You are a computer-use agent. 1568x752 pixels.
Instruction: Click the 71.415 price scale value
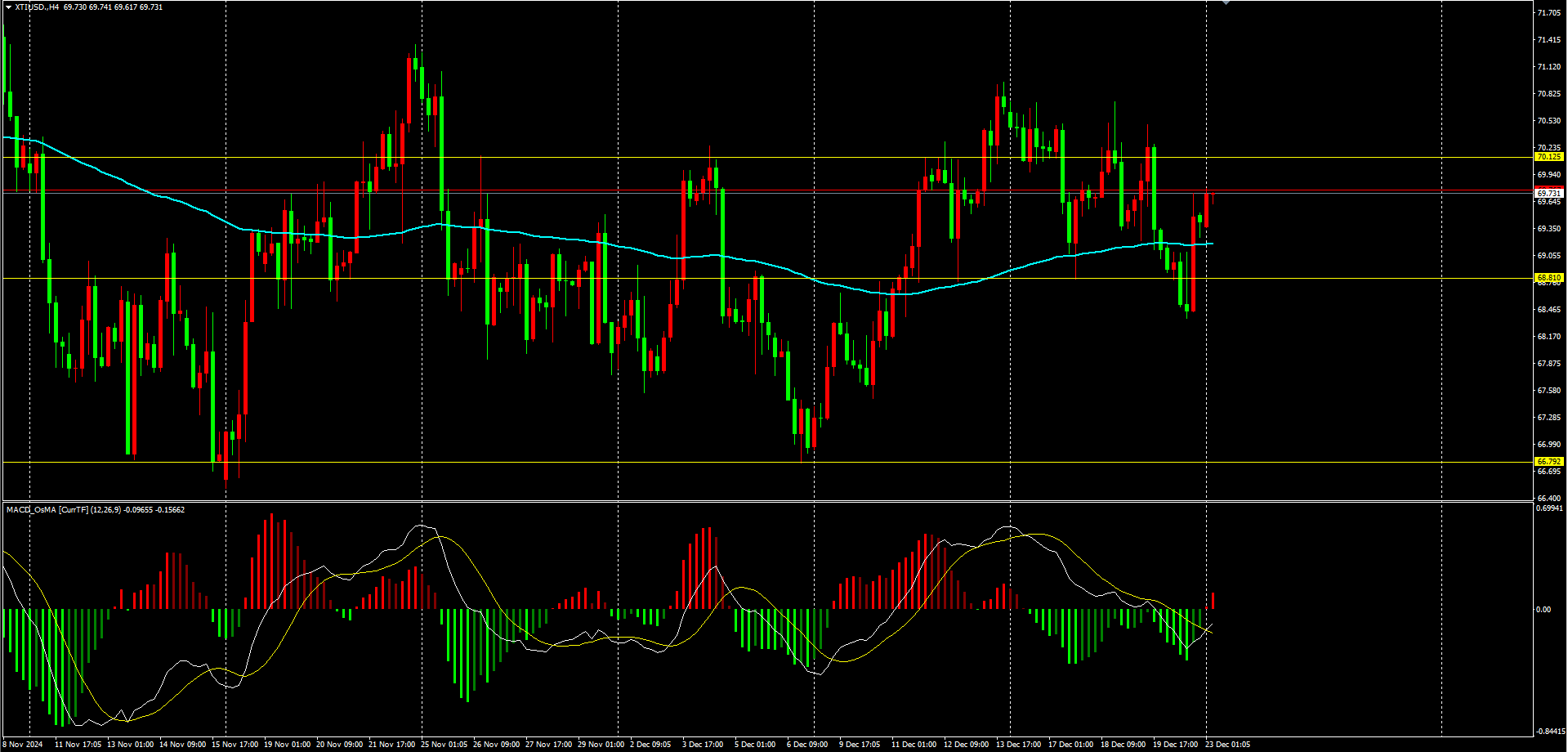click(1549, 40)
